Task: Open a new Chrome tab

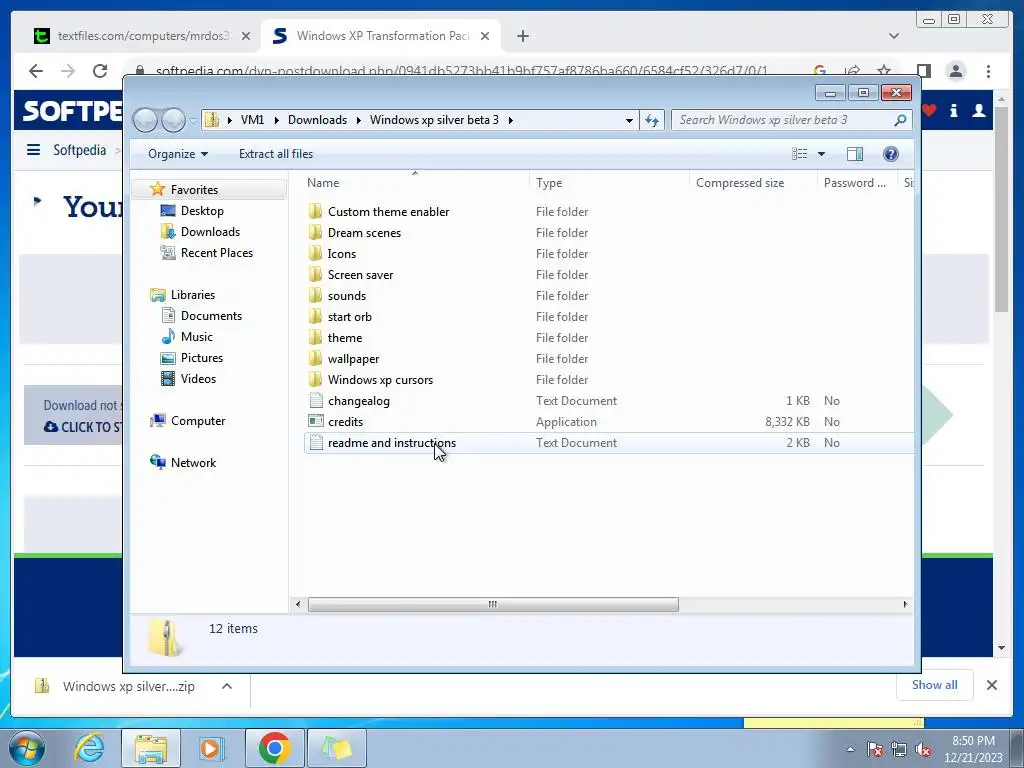Action: pyautogui.click(x=522, y=36)
